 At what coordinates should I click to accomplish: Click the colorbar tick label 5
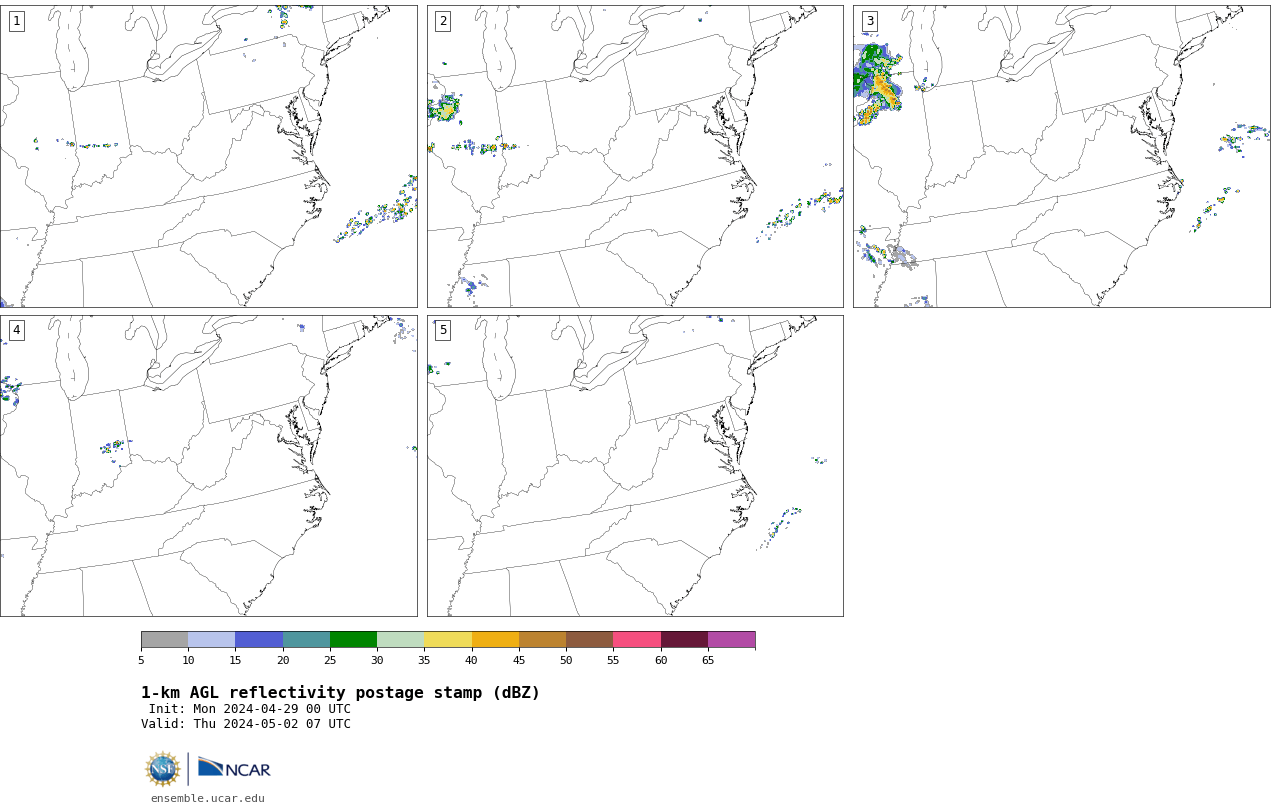[x=141, y=660]
